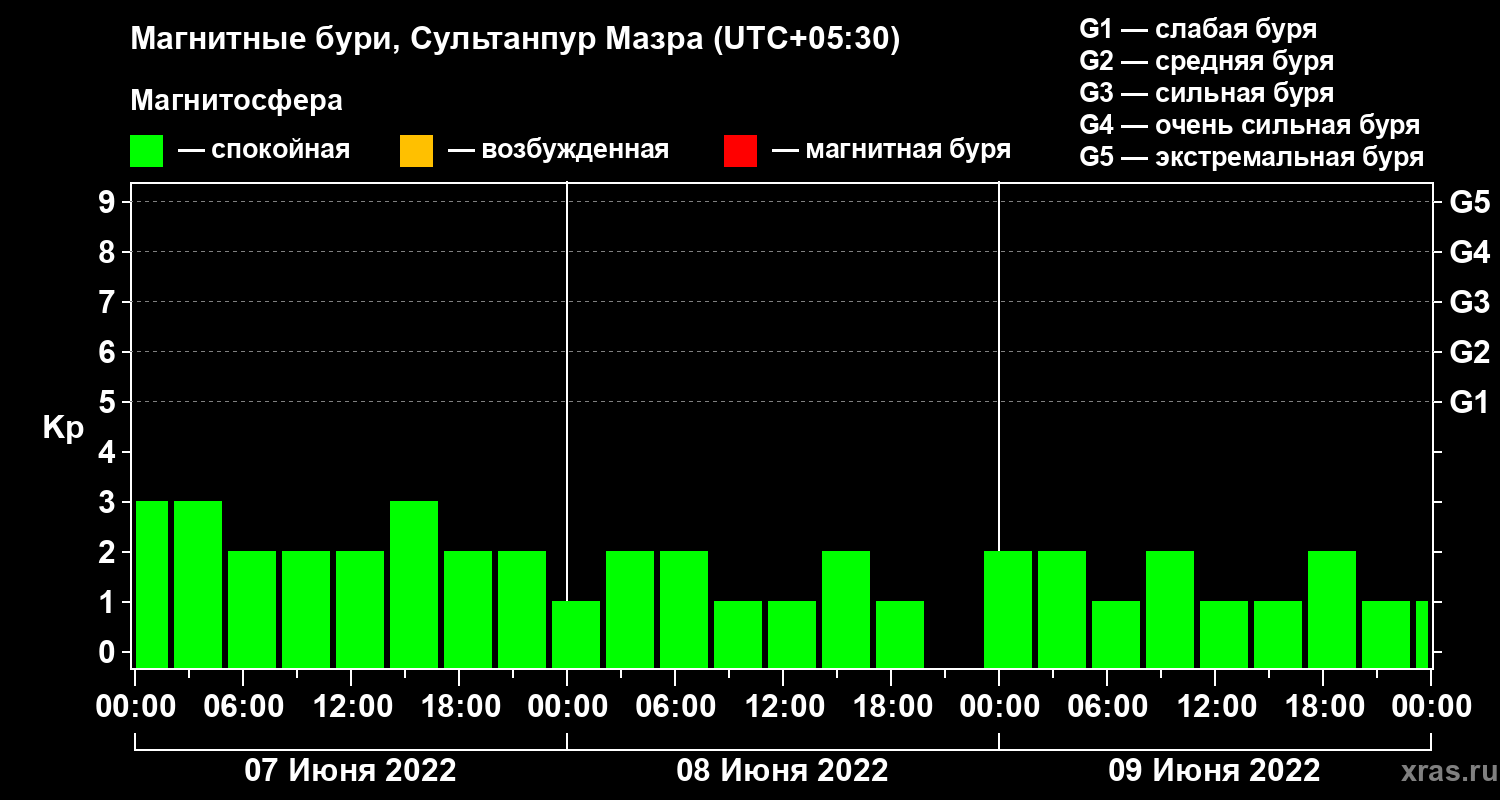The width and height of the screenshot is (1500, 800).
Task: Click the 06:00 tick label of 09 Июня
Action: [x=1107, y=706]
